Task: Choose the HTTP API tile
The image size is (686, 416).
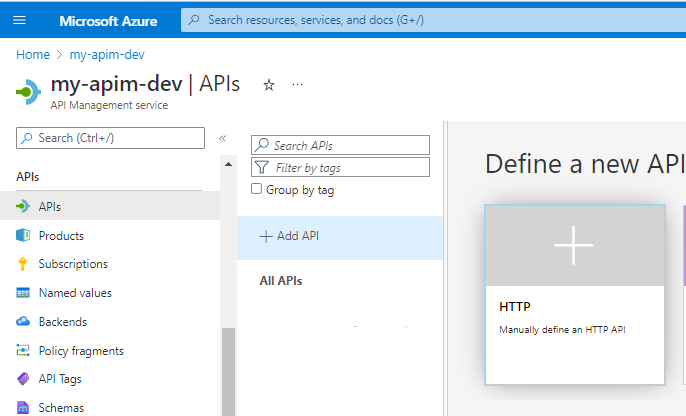Action: point(575,295)
